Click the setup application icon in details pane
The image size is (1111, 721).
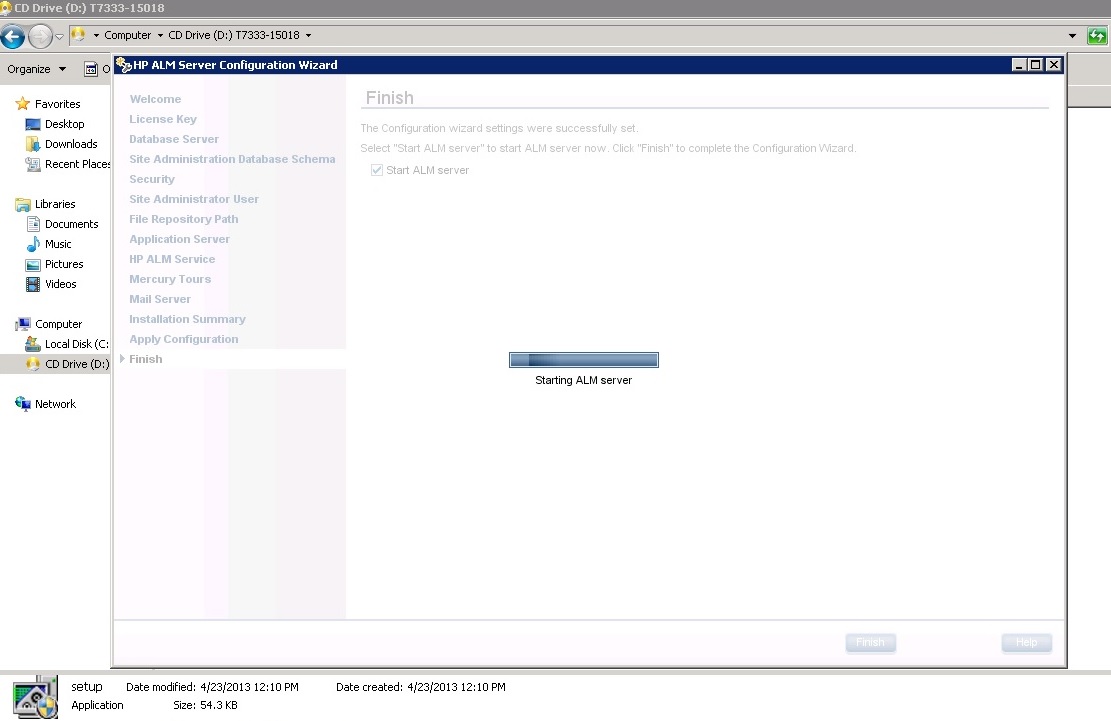tap(35, 697)
